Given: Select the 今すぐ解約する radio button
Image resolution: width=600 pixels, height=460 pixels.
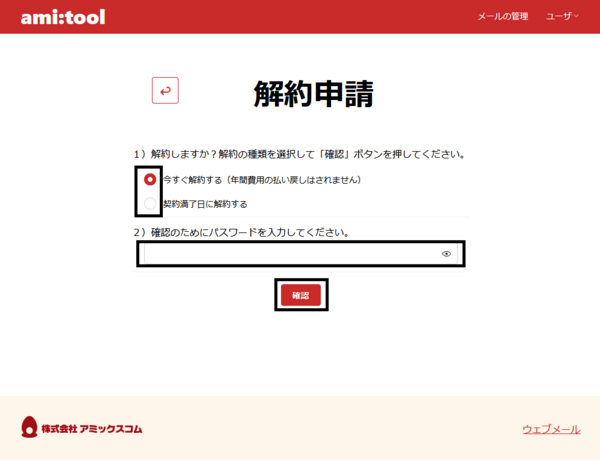Looking at the screenshot, I should pos(150,180).
